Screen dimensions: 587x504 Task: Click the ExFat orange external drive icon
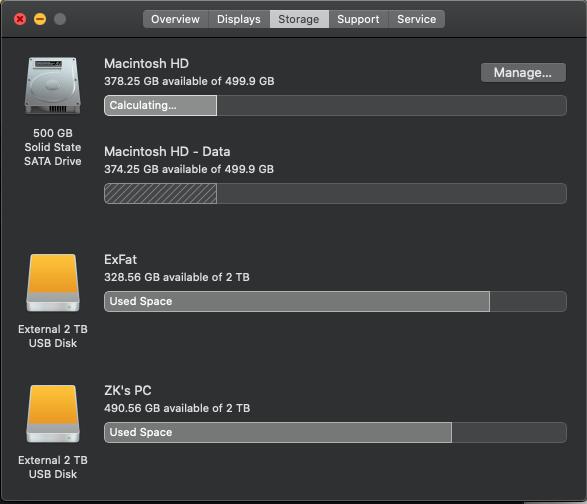click(x=53, y=283)
